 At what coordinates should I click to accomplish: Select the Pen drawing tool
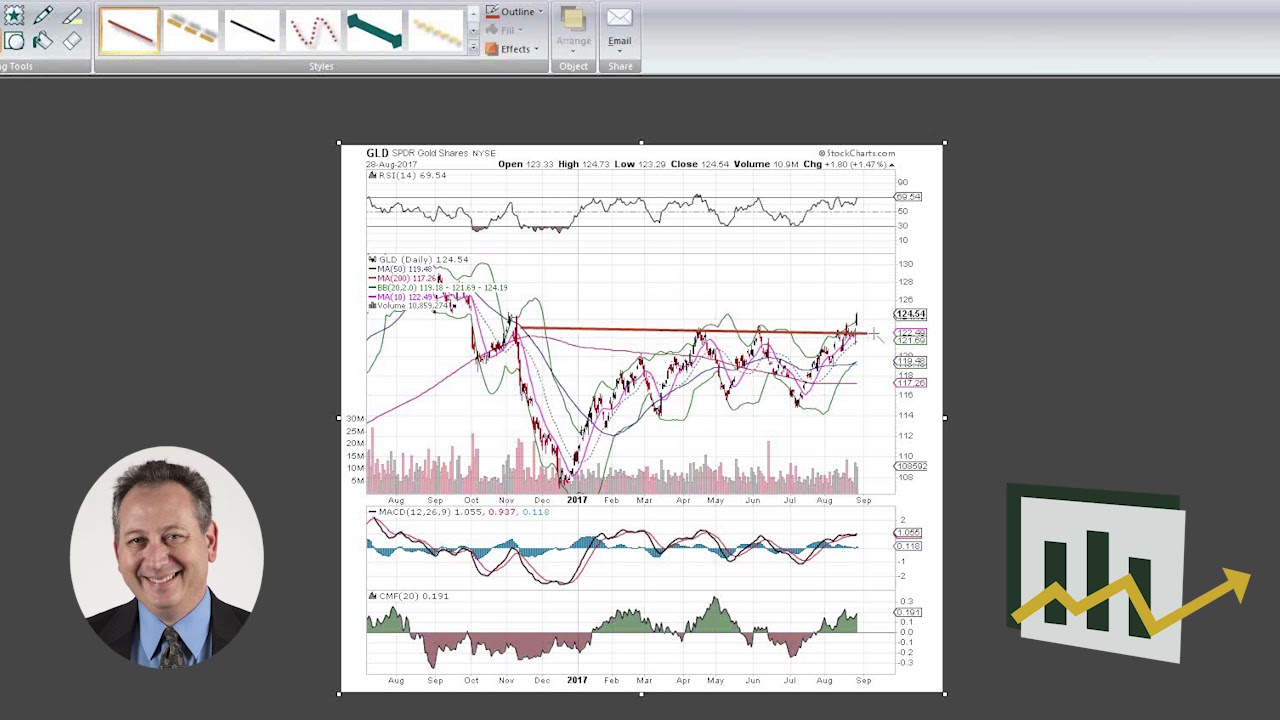[43, 15]
